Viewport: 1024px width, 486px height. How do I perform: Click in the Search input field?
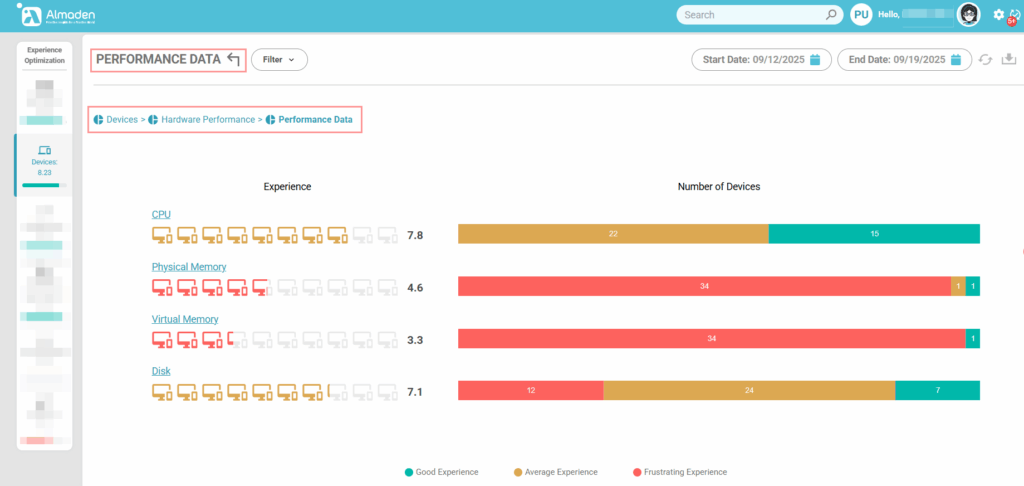coord(750,15)
